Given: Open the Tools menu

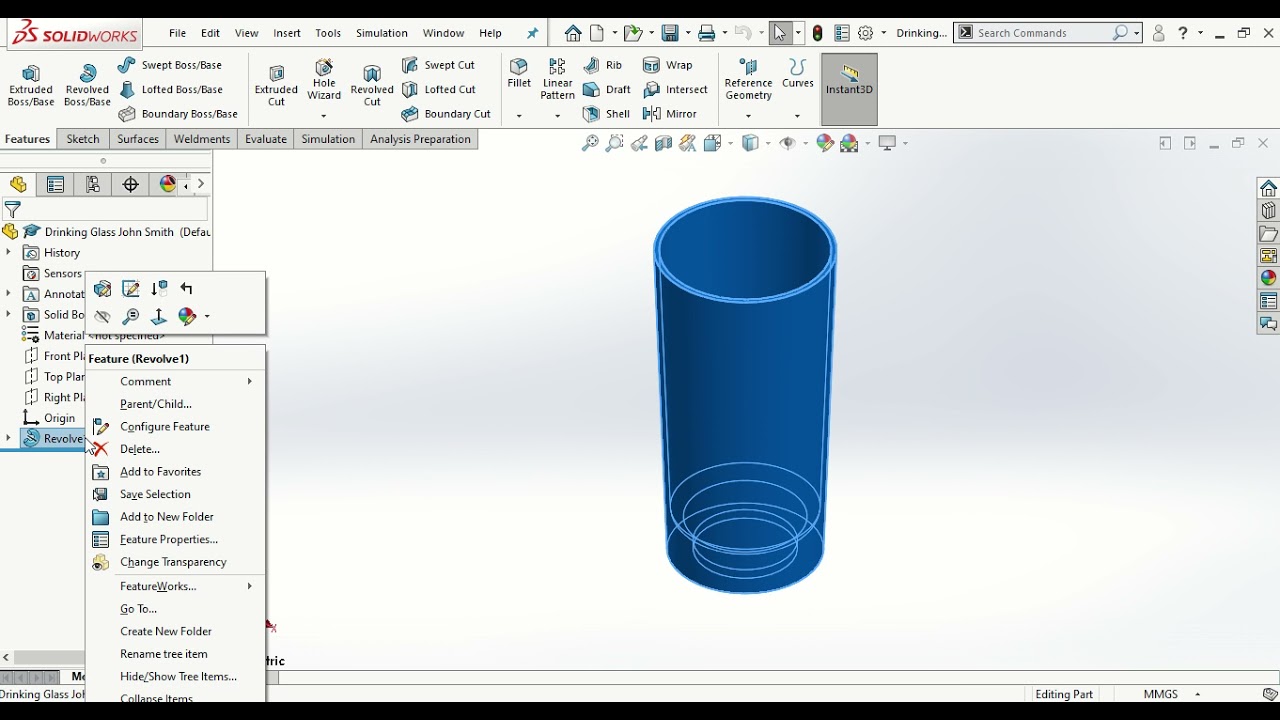Looking at the screenshot, I should tap(328, 33).
